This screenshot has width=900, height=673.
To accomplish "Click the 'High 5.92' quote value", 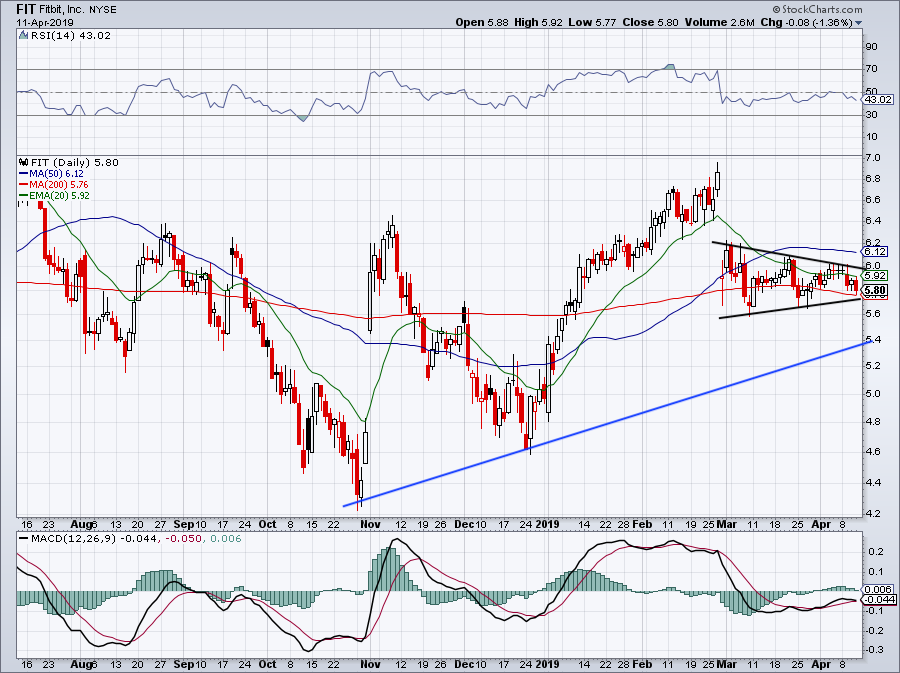I will point(539,22).
